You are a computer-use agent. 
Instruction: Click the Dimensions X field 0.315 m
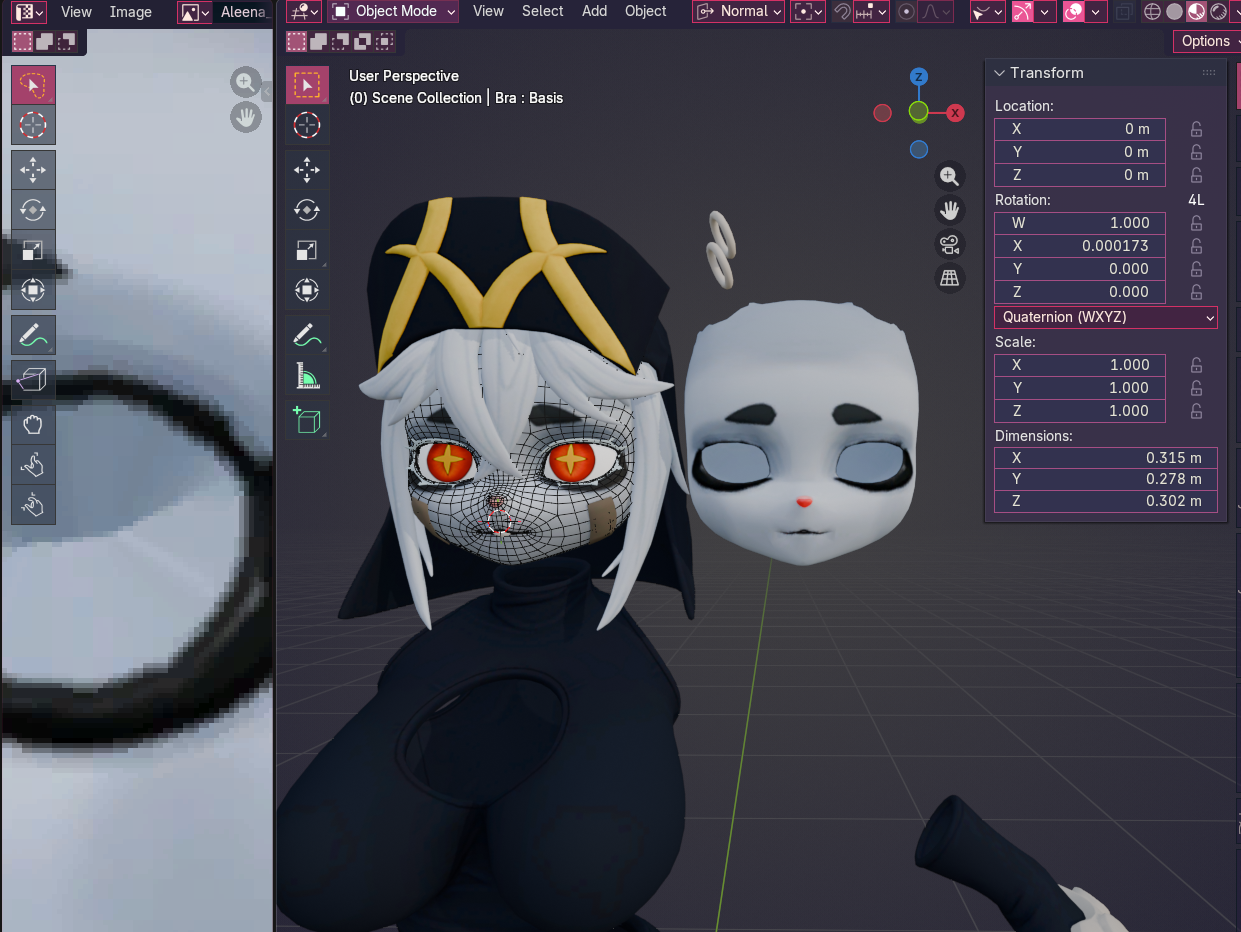pos(1105,458)
